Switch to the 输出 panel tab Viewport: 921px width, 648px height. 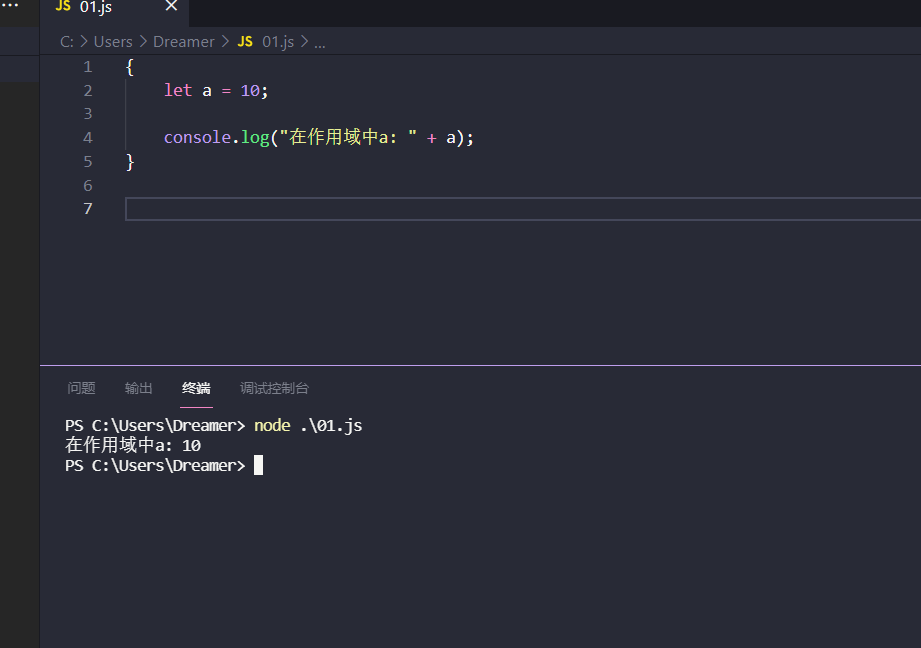coord(139,388)
